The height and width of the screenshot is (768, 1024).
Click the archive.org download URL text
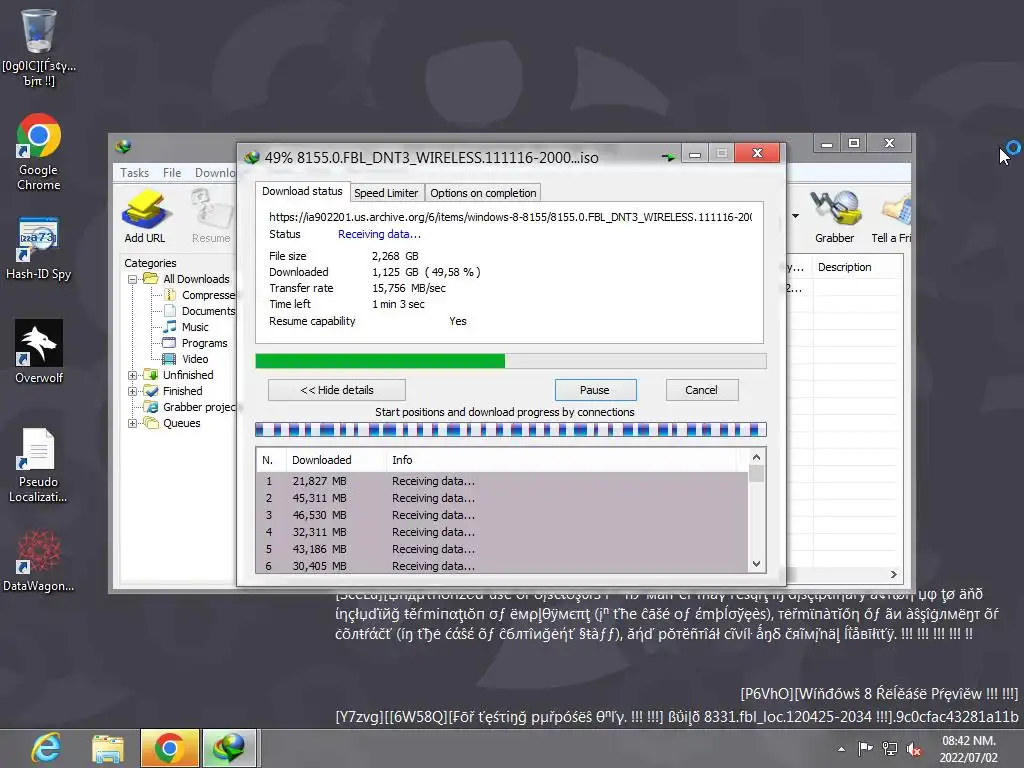tap(511, 217)
